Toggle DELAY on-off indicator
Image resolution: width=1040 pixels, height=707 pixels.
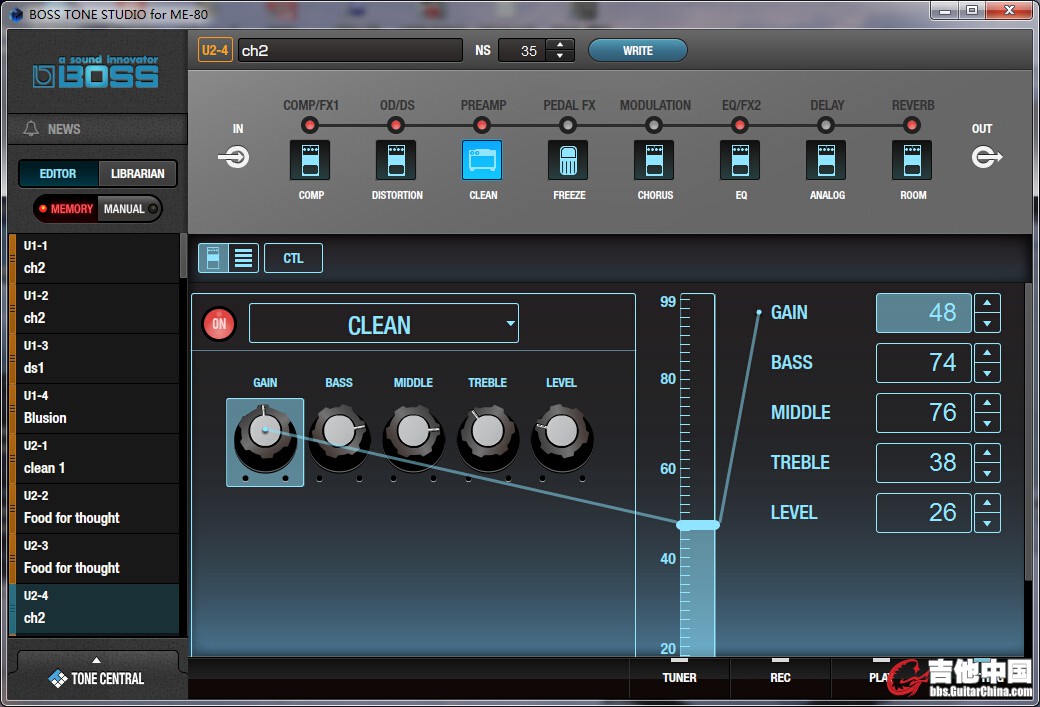[x=826, y=125]
